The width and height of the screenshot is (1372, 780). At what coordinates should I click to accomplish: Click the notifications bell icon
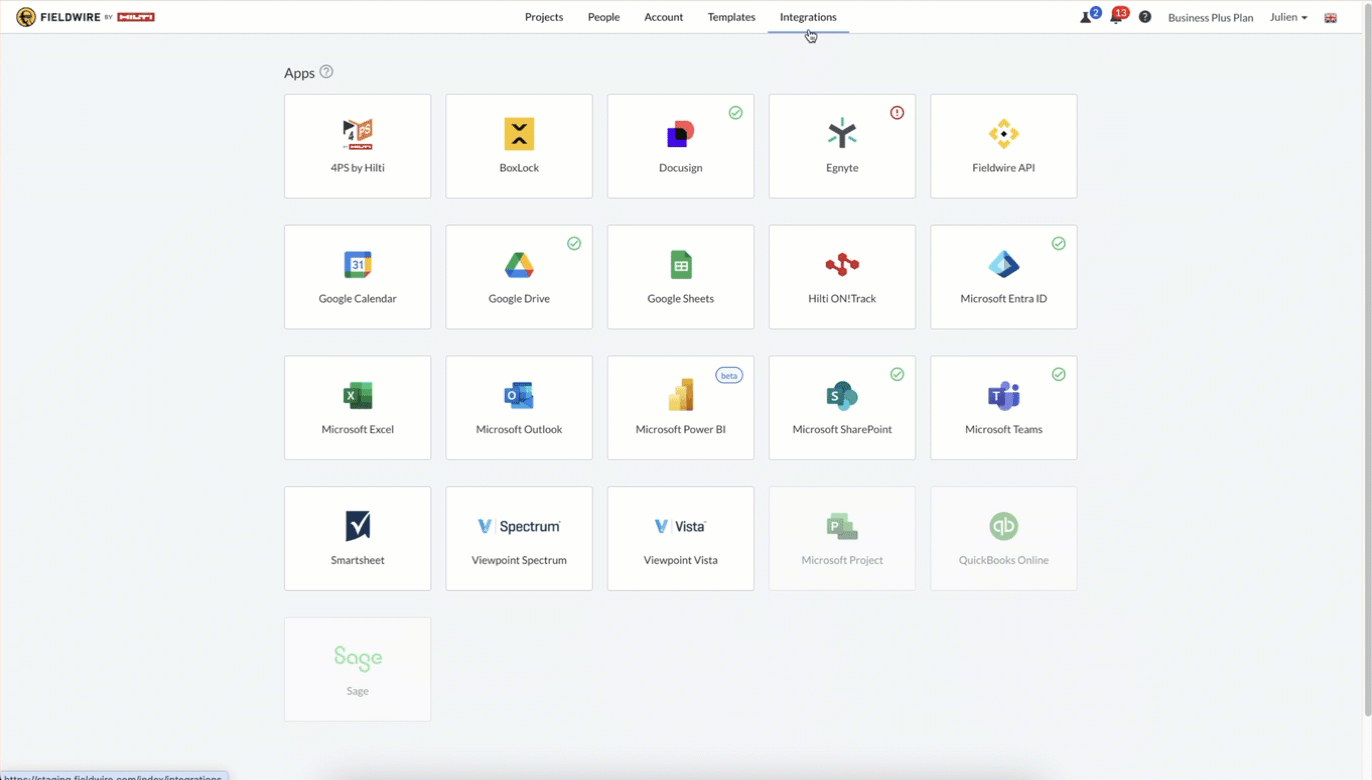1116,17
